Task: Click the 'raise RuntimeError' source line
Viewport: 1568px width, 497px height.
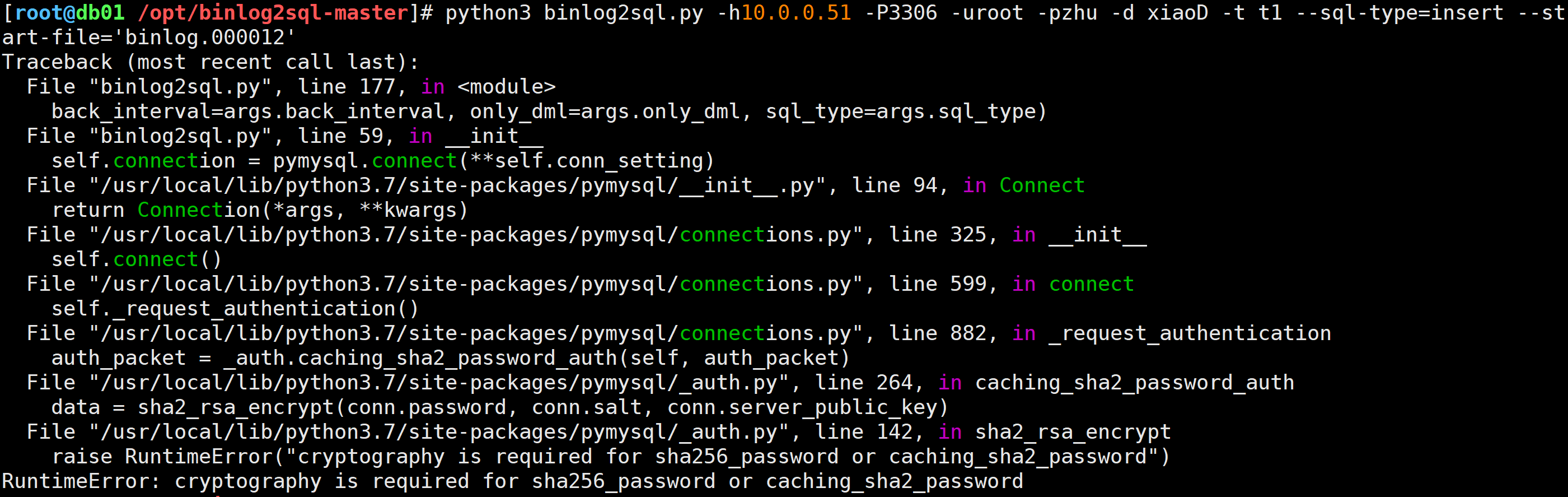Action: click(611, 457)
